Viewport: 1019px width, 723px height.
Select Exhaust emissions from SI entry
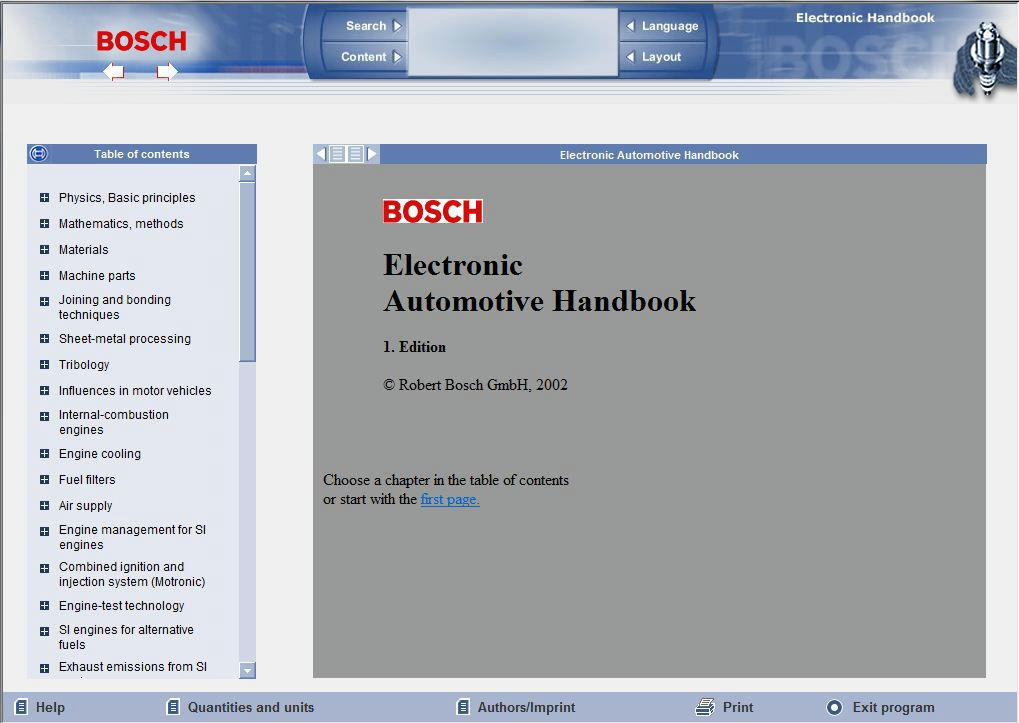(133, 667)
